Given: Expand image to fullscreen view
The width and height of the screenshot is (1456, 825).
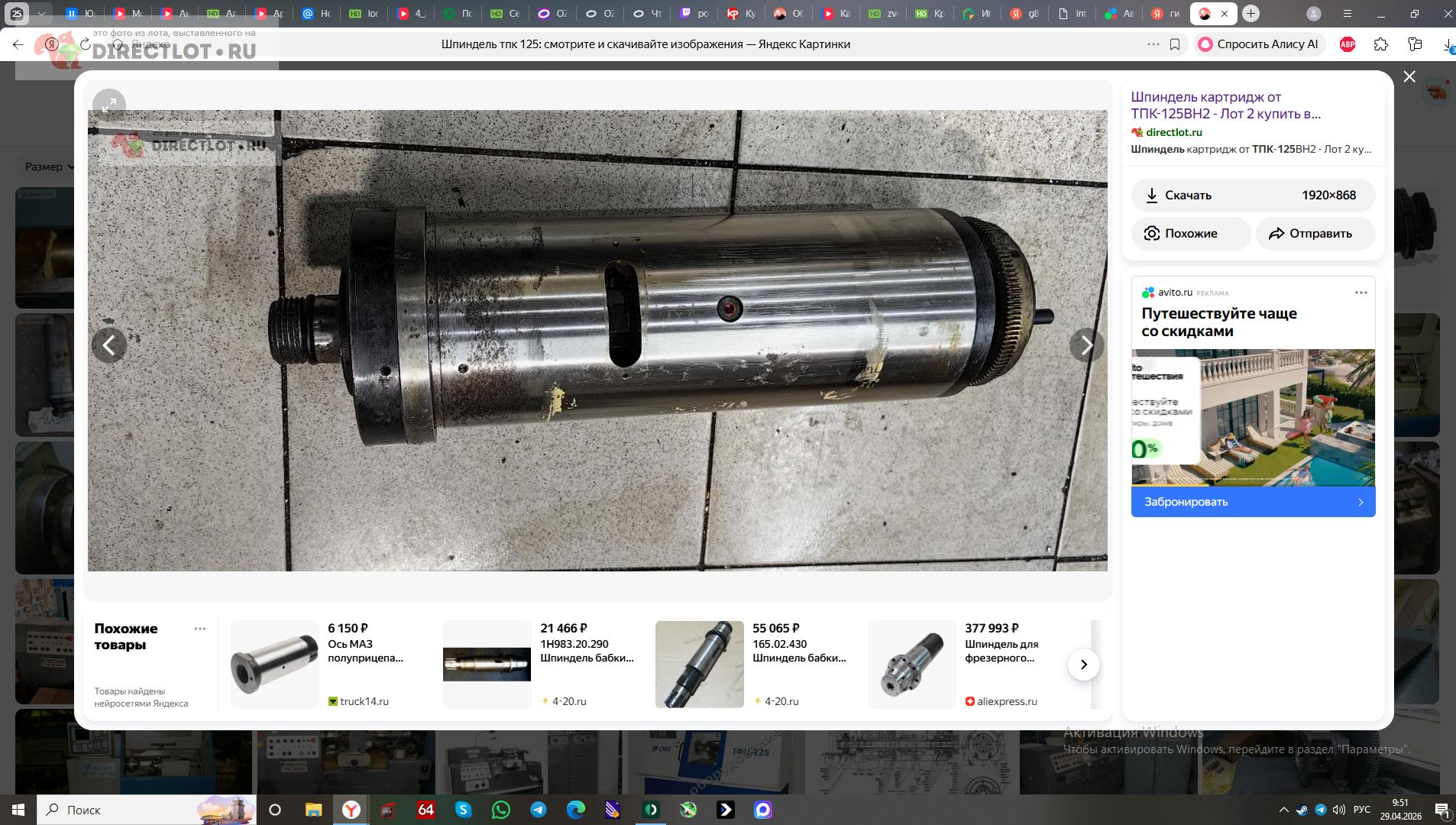Looking at the screenshot, I should 109,105.
